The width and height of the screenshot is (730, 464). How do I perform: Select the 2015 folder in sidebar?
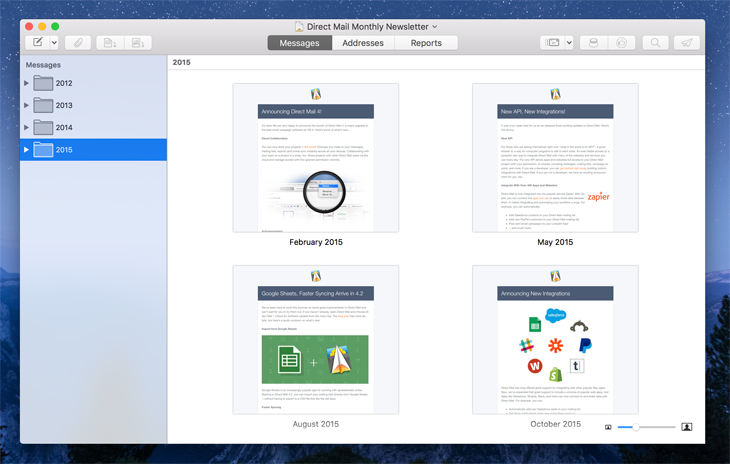click(93, 149)
